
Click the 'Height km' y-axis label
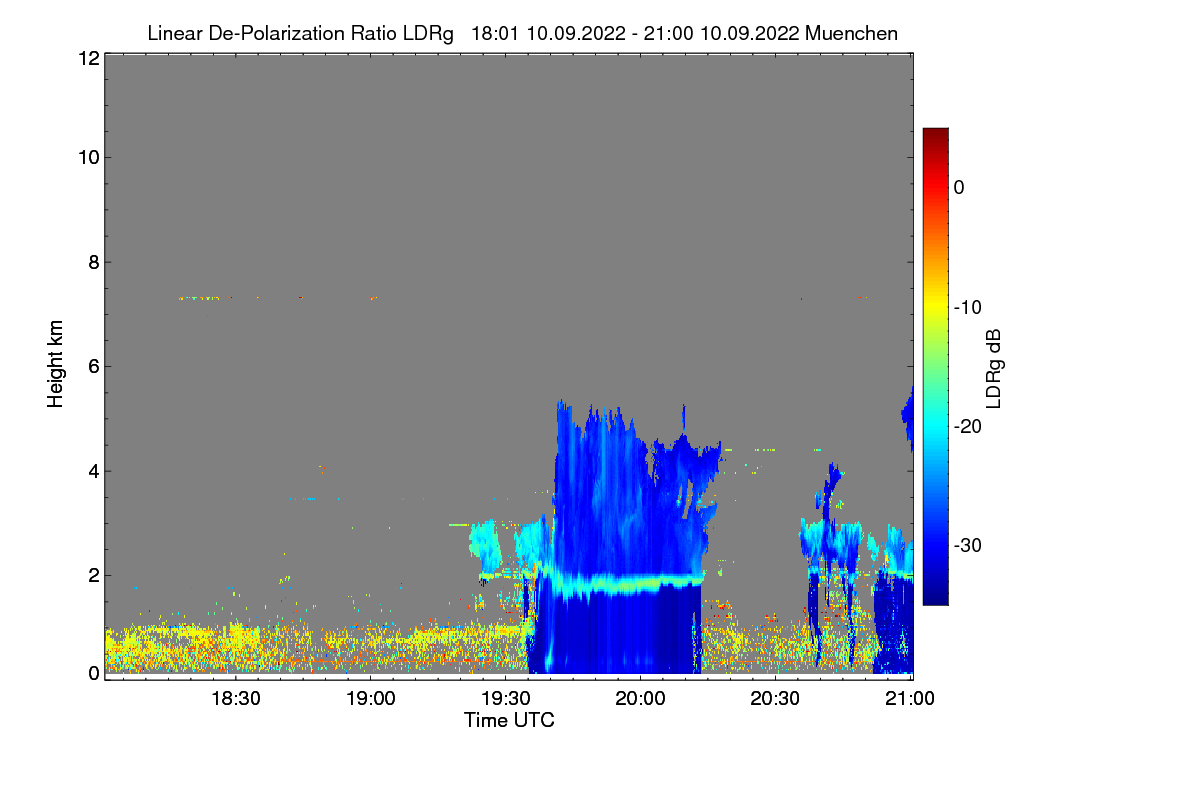(55, 365)
